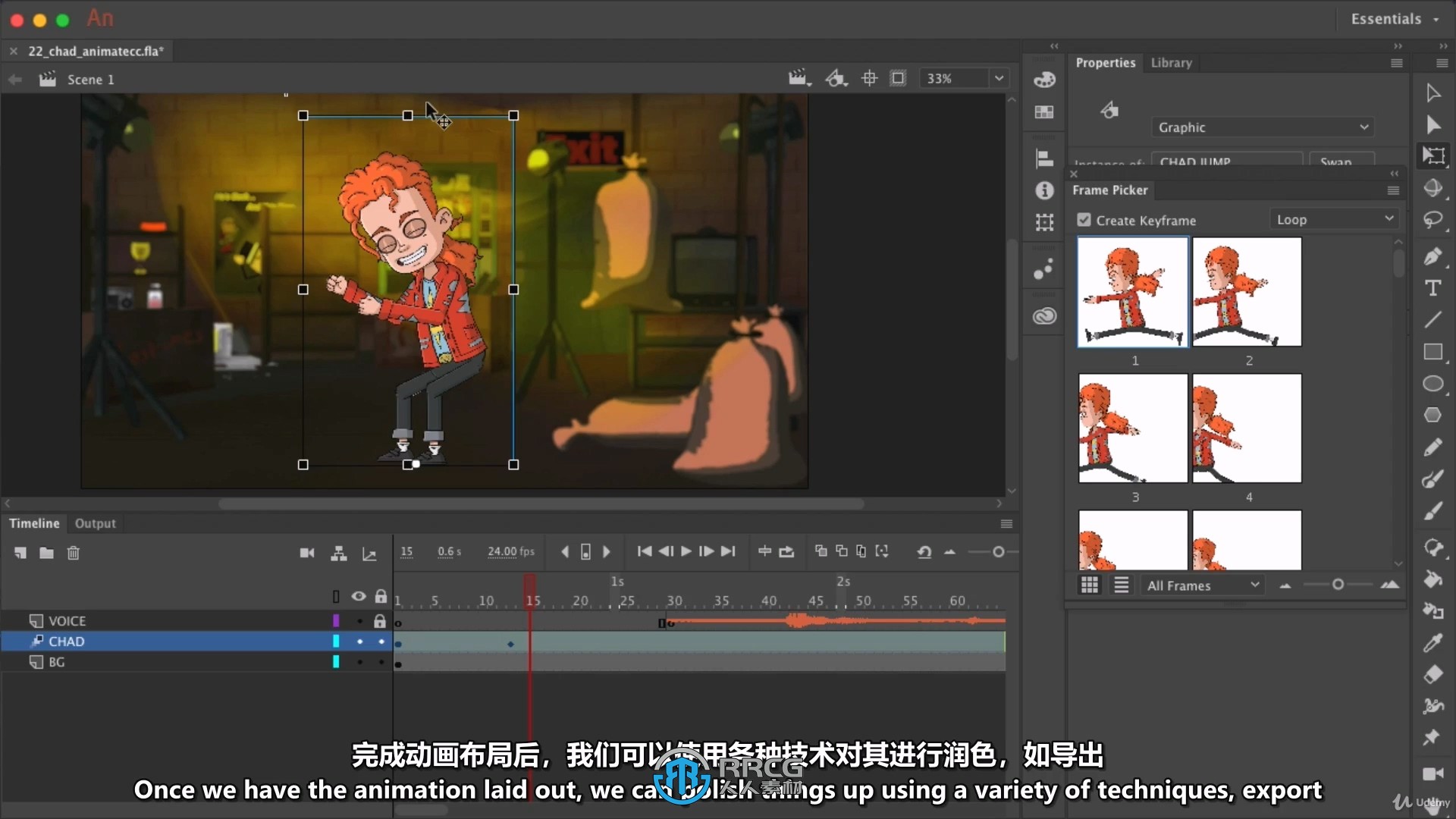The image size is (1456, 819).
Task: Center the stage view
Action: tap(869, 78)
